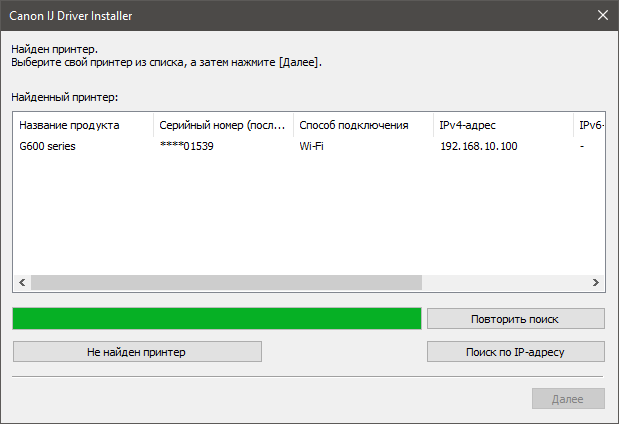619x424 pixels.
Task: Click the Далее button
Action: point(568,399)
